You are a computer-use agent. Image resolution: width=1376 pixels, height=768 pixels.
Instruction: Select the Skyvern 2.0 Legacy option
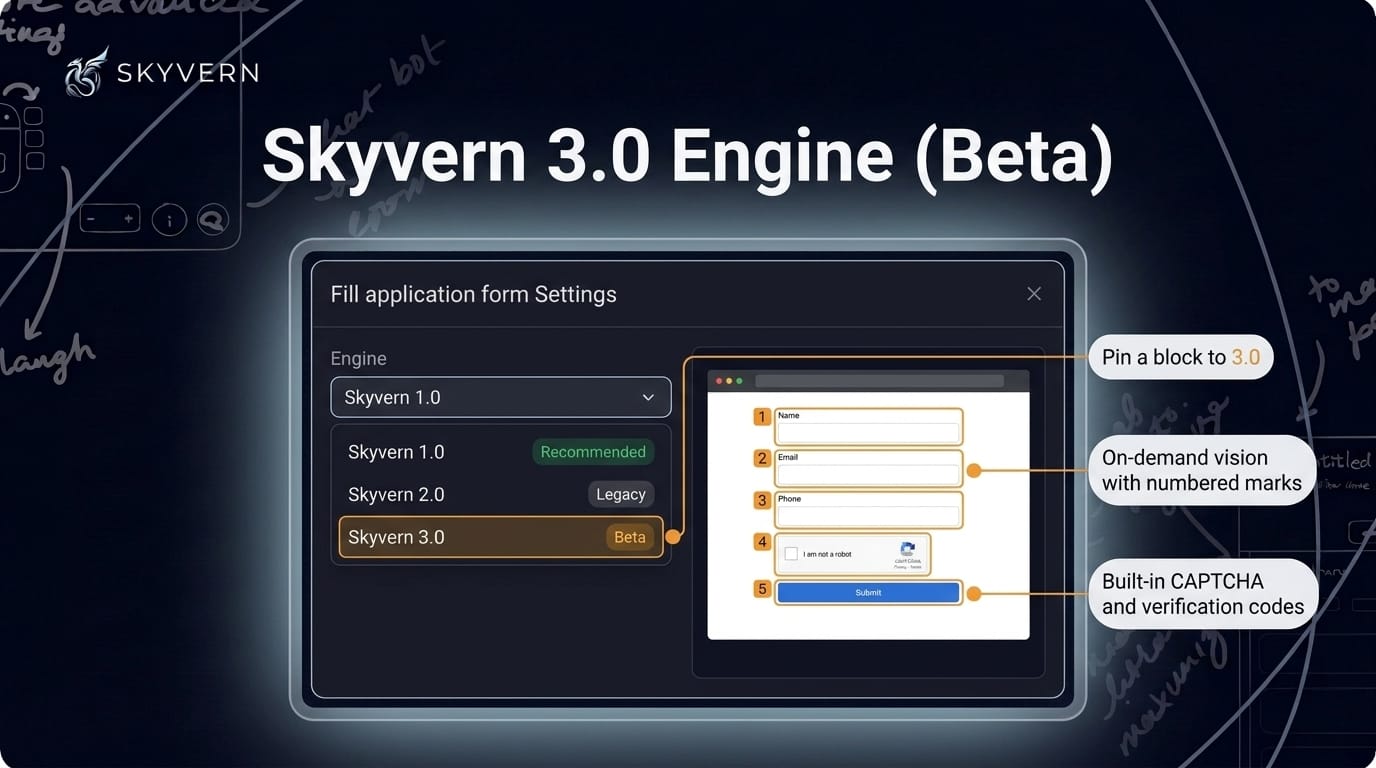coord(500,494)
